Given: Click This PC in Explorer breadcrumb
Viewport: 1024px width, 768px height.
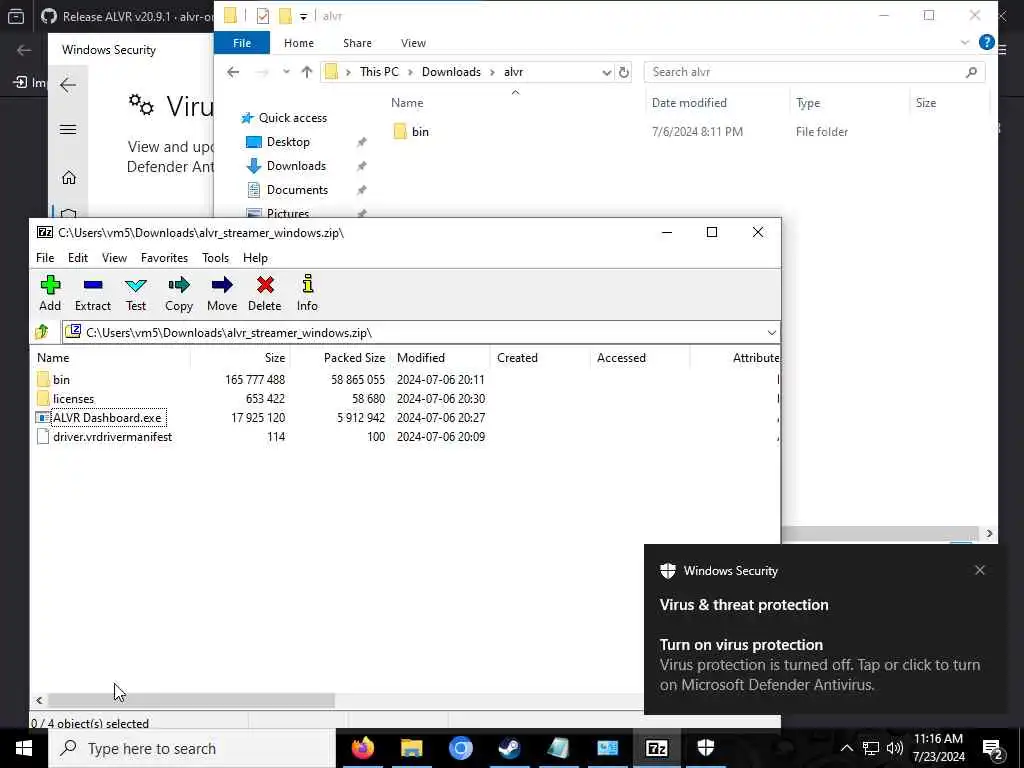Looking at the screenshot, I should click(379, 72).
